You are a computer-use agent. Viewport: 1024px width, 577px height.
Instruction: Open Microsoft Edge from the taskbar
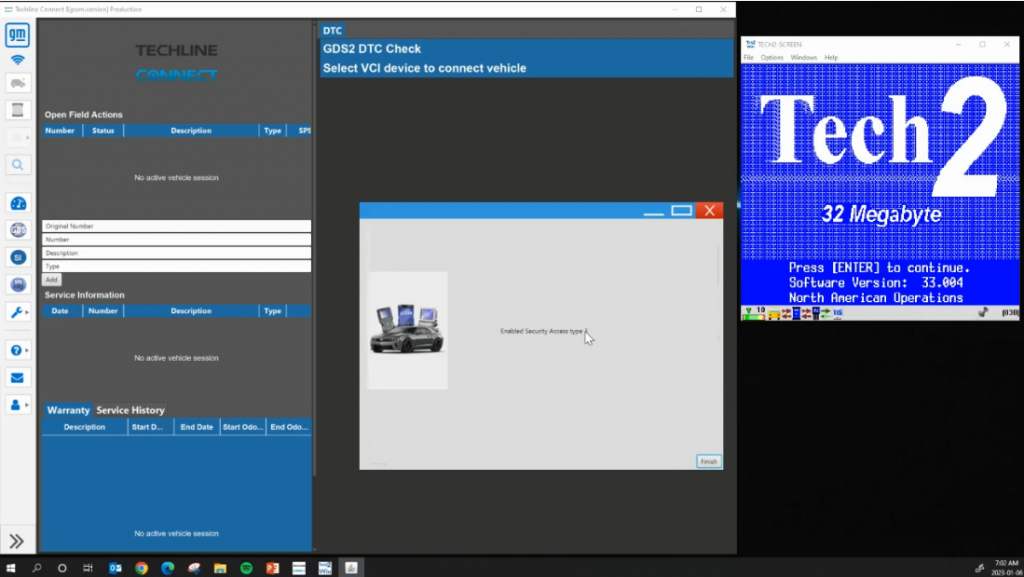167,568
